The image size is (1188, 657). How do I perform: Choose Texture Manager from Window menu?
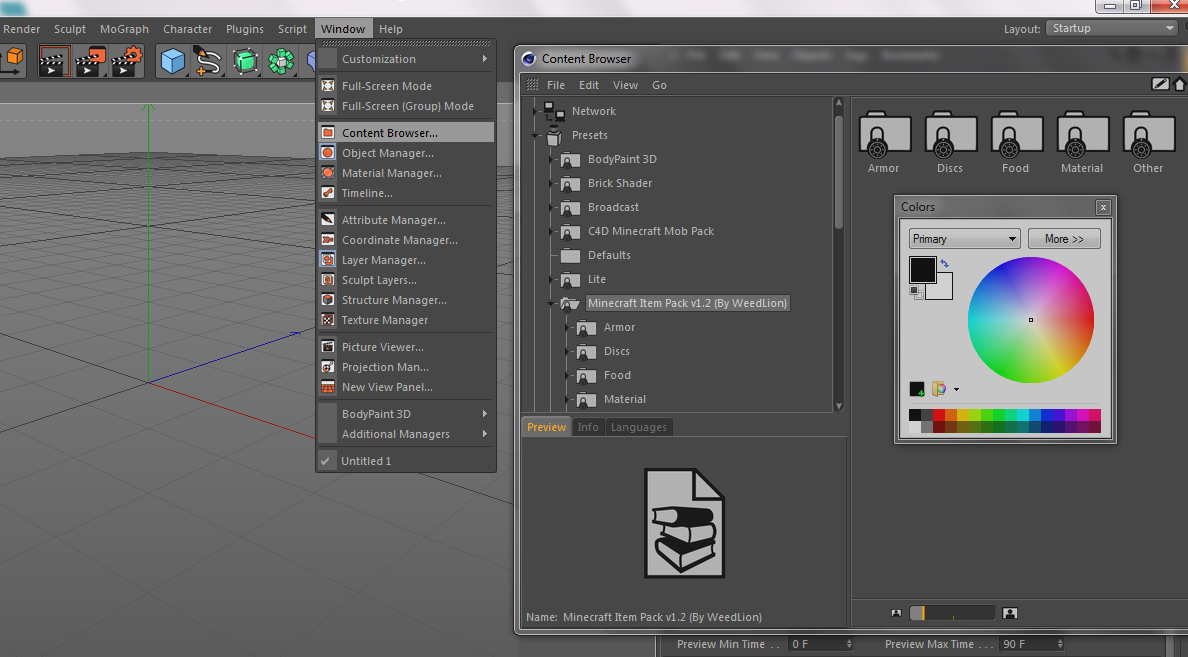[x=405, y=321]
